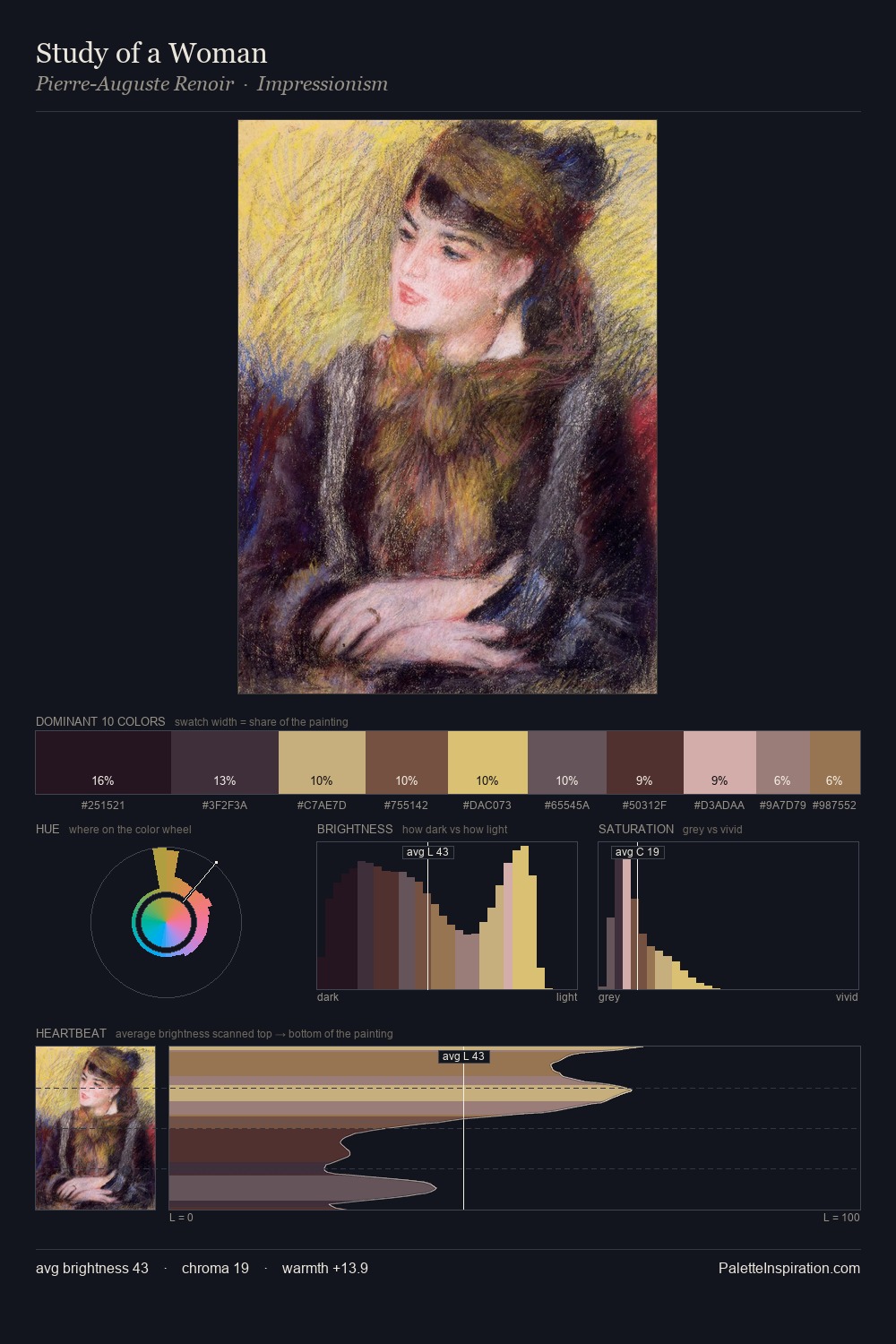
Task: Click the hex code text '#251521'
Action: [103, 806]
